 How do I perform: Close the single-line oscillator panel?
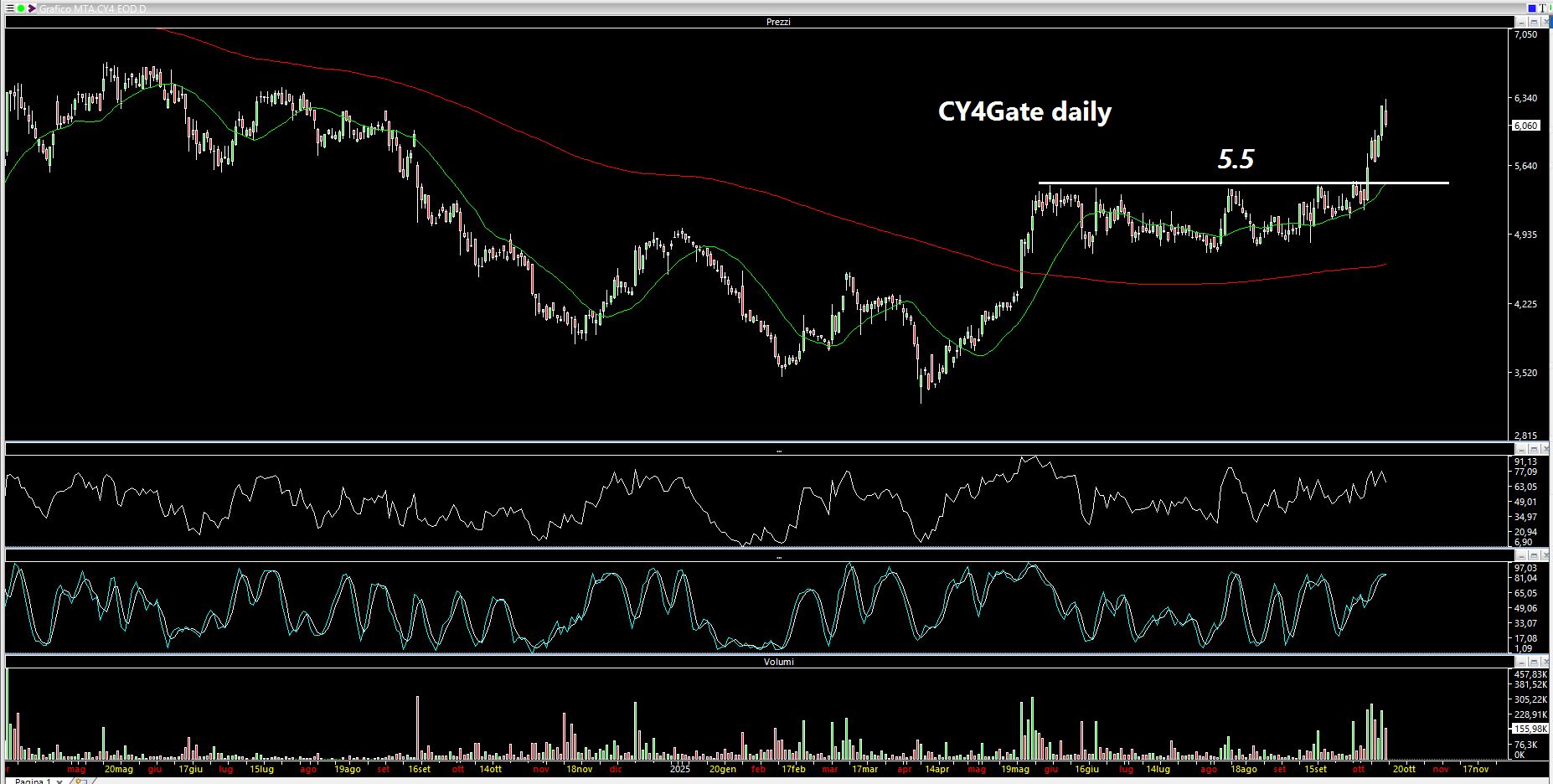pyautogui.click(x=1545, y=450)
